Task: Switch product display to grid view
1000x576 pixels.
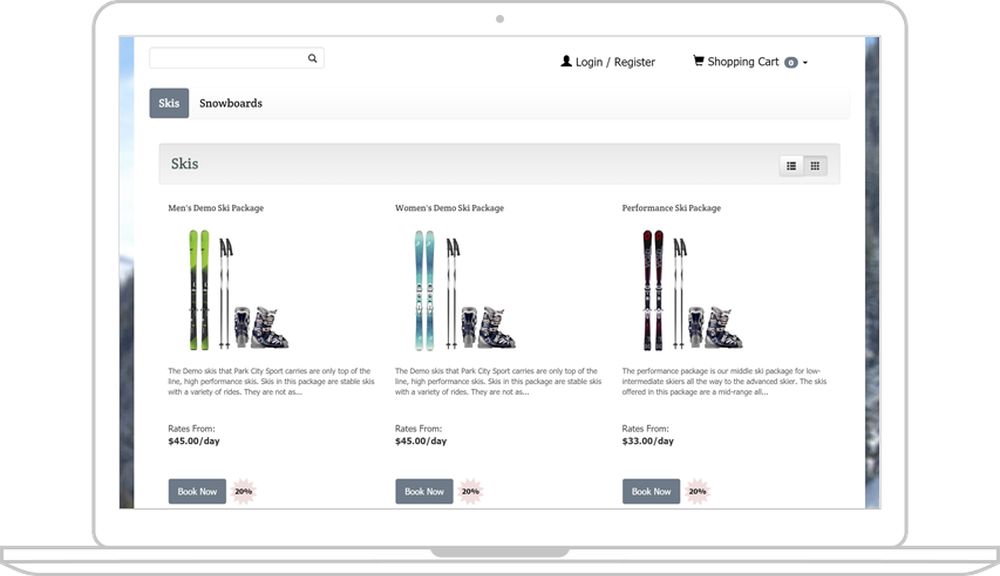Action: point(815,165)
